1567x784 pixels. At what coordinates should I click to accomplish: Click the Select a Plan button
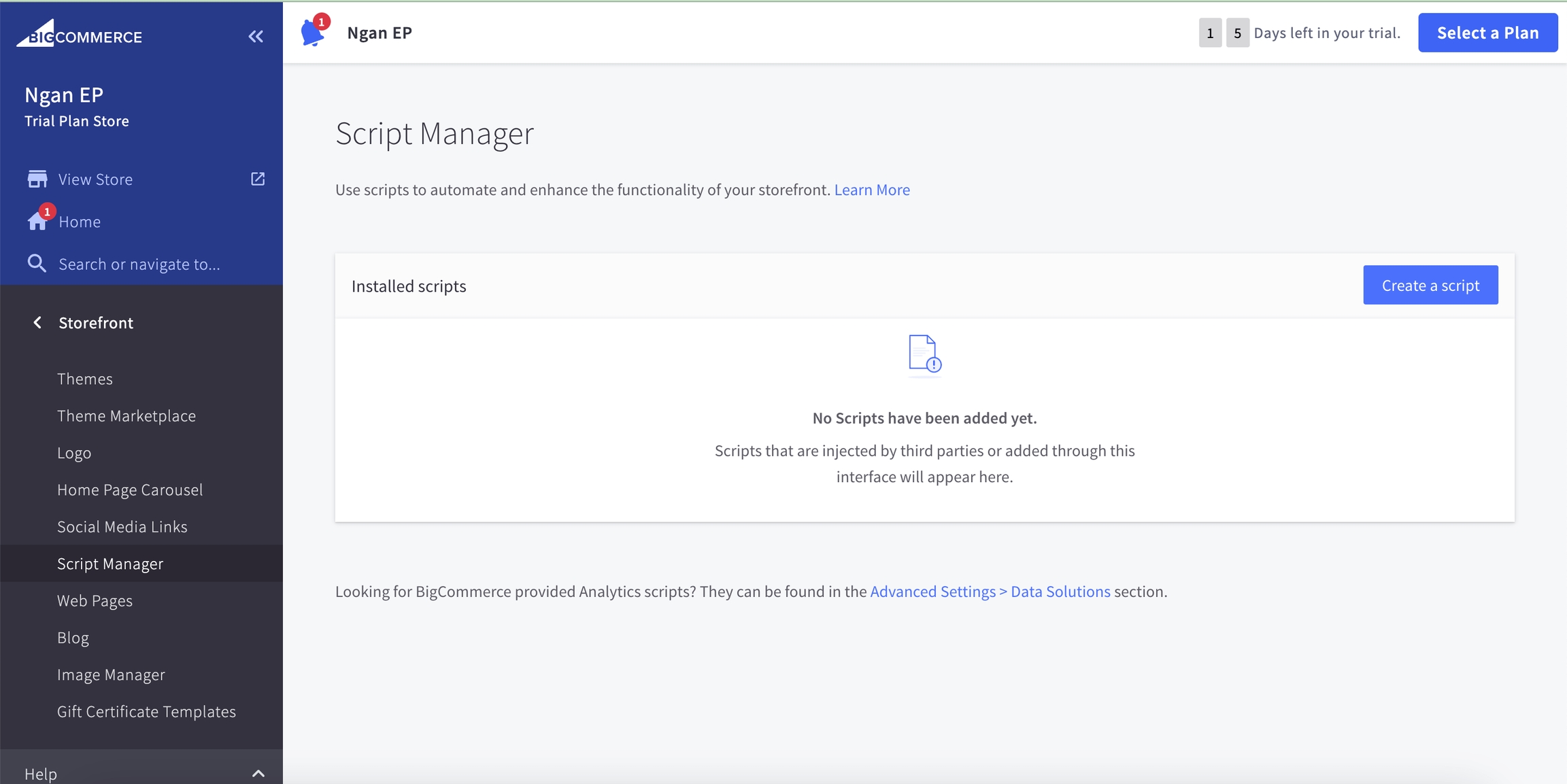coord(1487,33)
